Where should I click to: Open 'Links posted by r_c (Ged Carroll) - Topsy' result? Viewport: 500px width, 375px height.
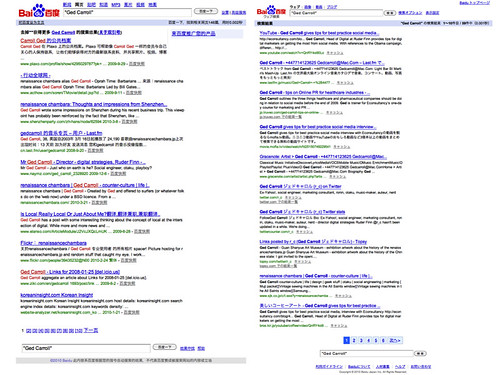tap(313, 242)
